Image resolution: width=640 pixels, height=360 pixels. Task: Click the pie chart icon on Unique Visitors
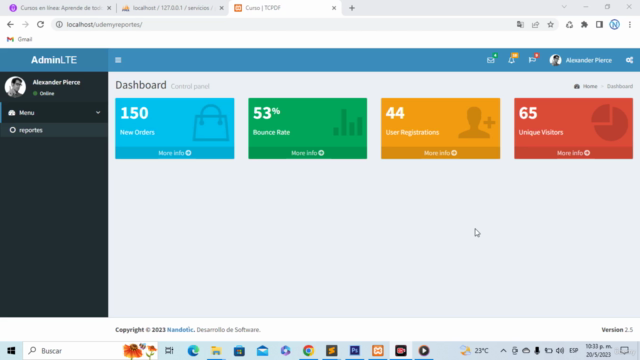click(x=610, y=122)
